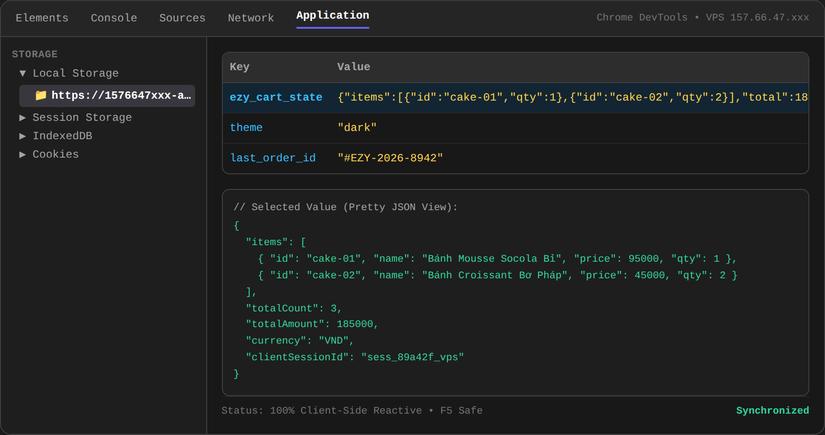Expand the Session Storage arrow
825x435 pixels.
coord(23,117)
